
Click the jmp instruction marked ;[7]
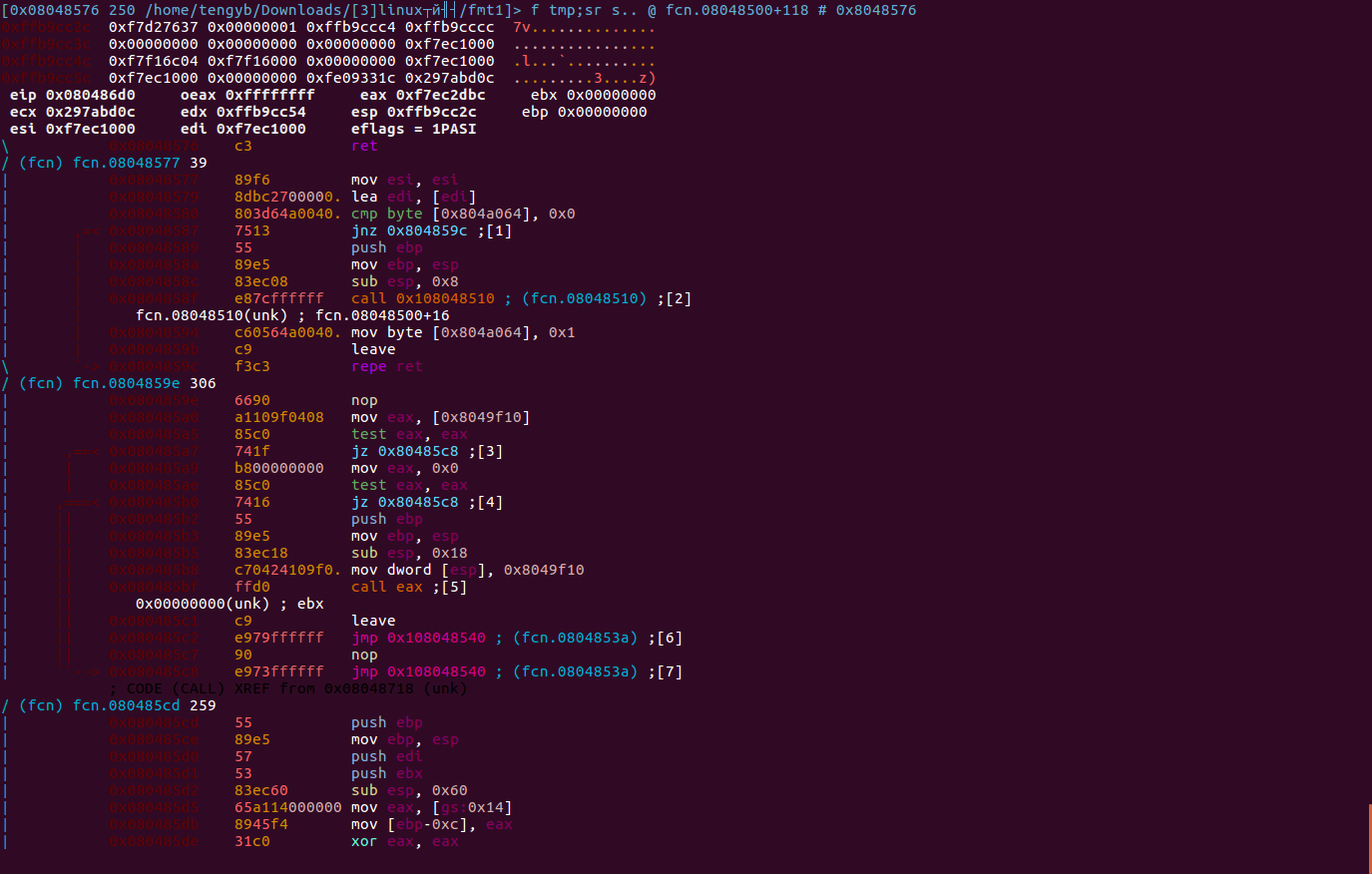517,671
